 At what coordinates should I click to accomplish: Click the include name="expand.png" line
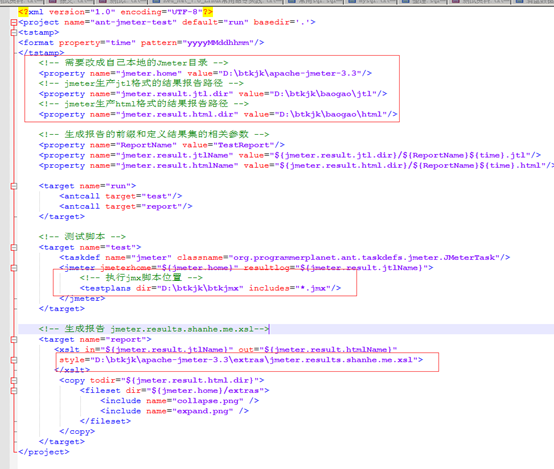[175, 411]
